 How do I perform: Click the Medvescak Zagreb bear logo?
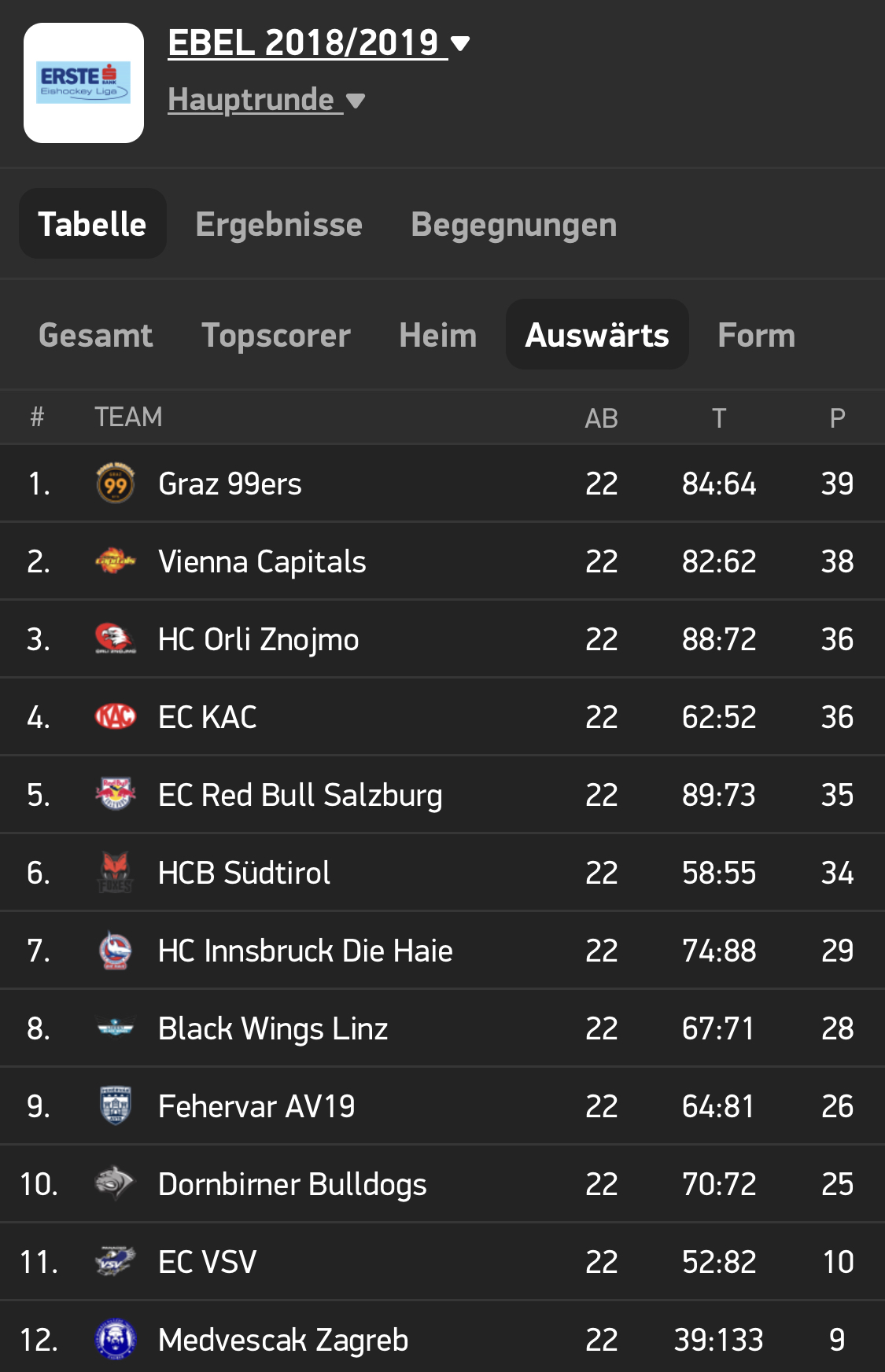pos(115,1340)
